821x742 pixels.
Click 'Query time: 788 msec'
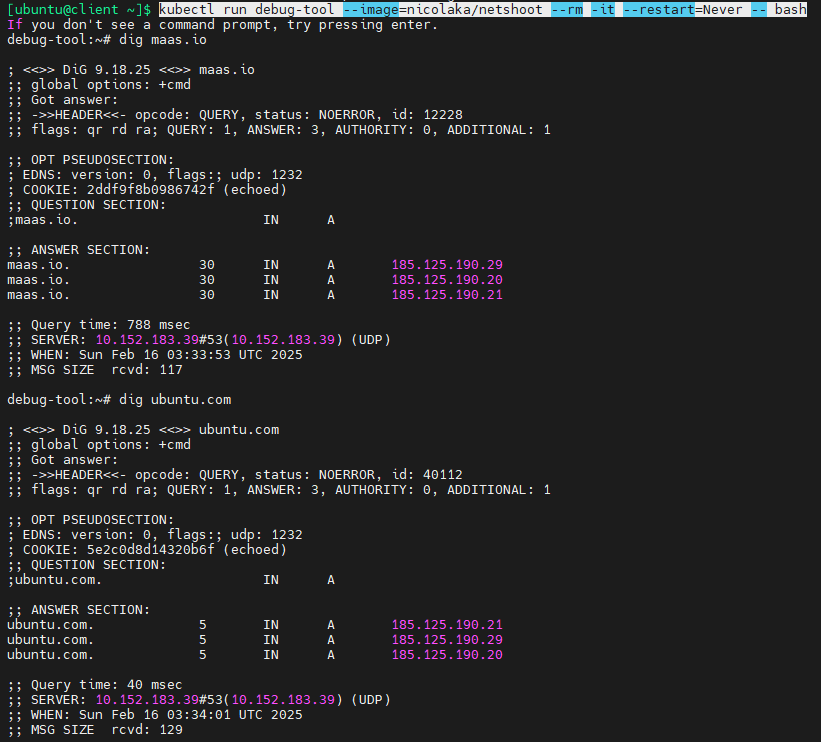[110, 325]
